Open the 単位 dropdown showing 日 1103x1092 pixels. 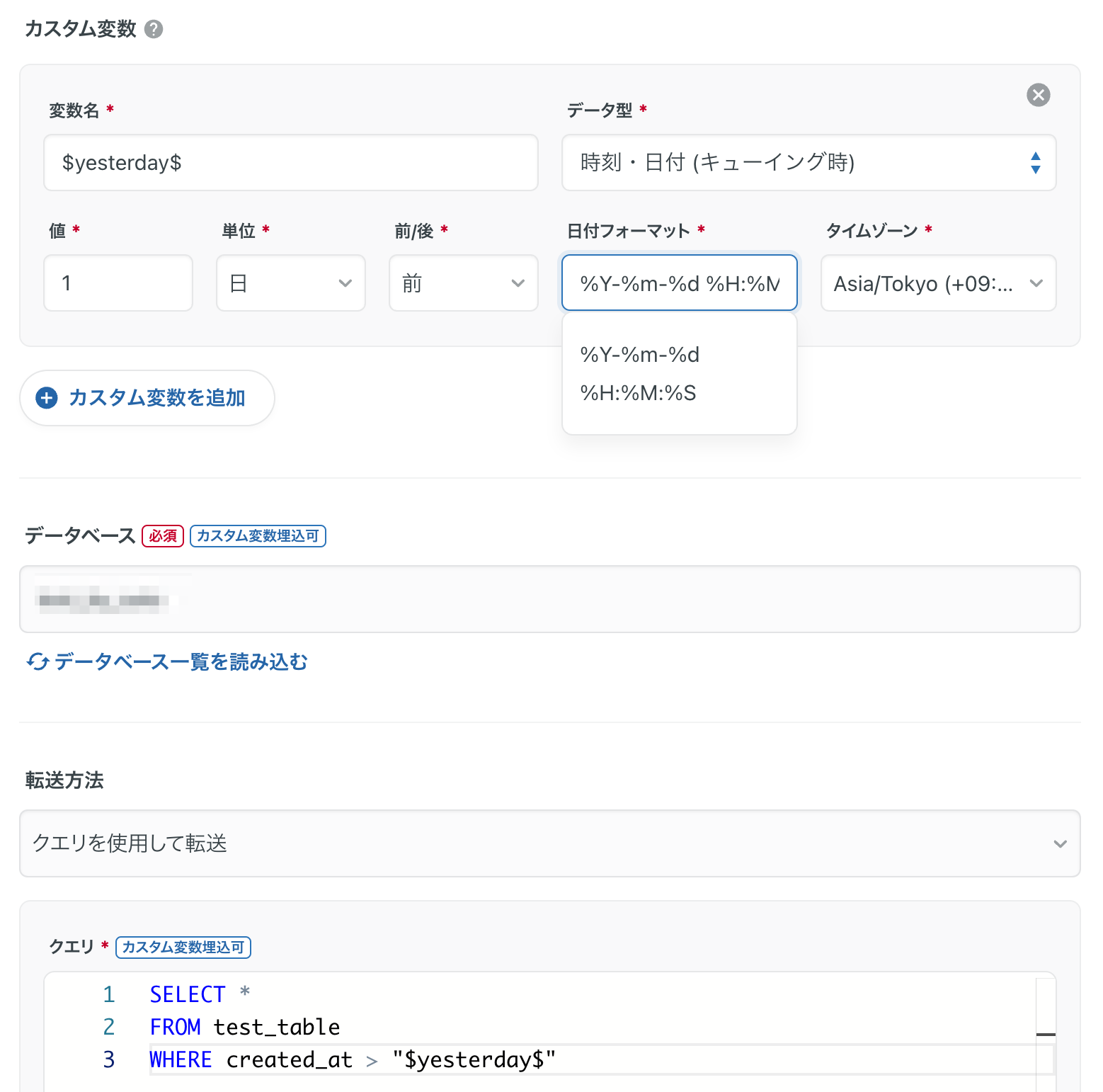point(291,283)
